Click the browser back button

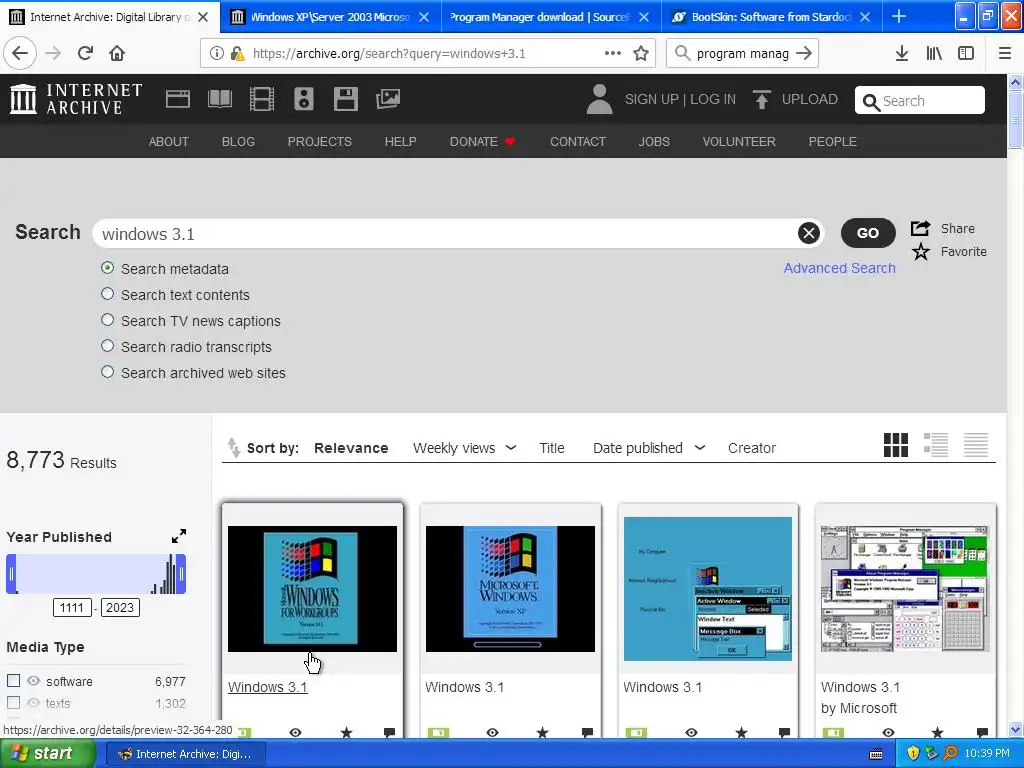[20, 53]
